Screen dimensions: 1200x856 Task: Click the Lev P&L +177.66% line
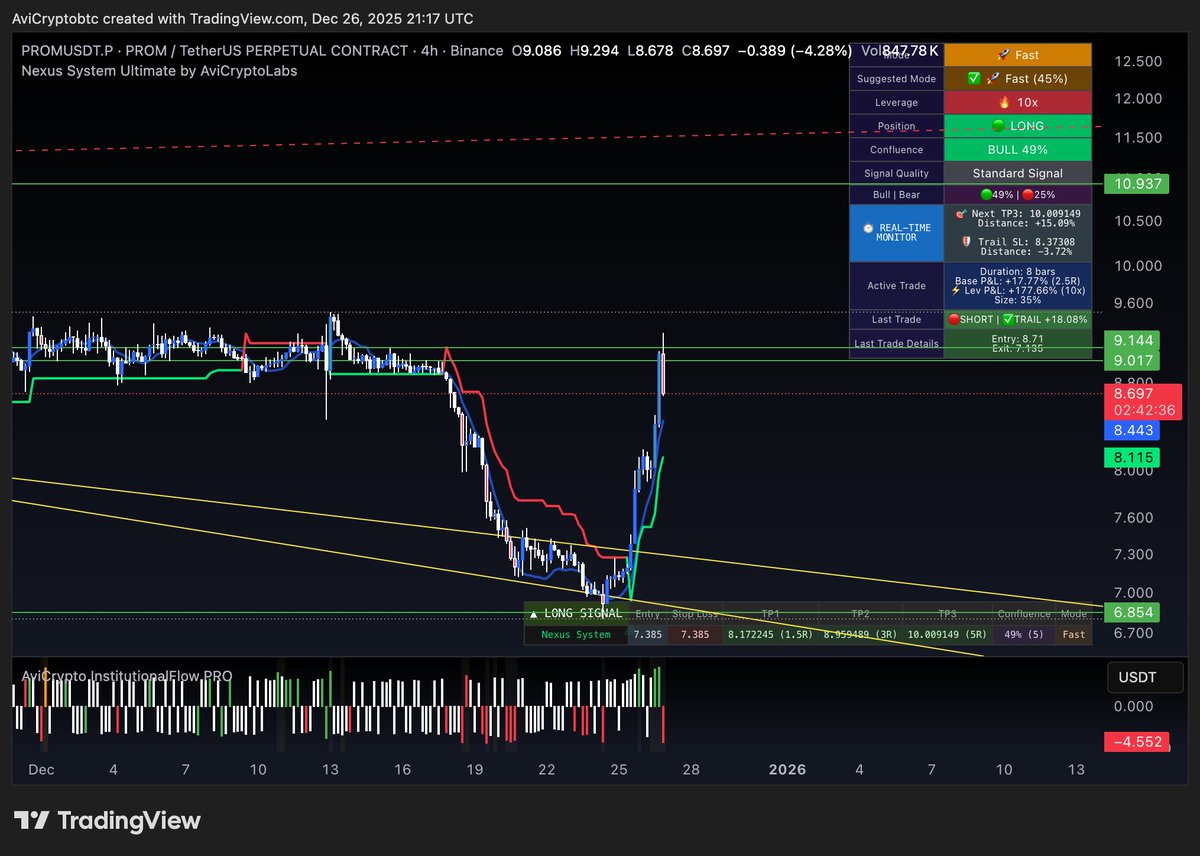(x=1017, y=290)
